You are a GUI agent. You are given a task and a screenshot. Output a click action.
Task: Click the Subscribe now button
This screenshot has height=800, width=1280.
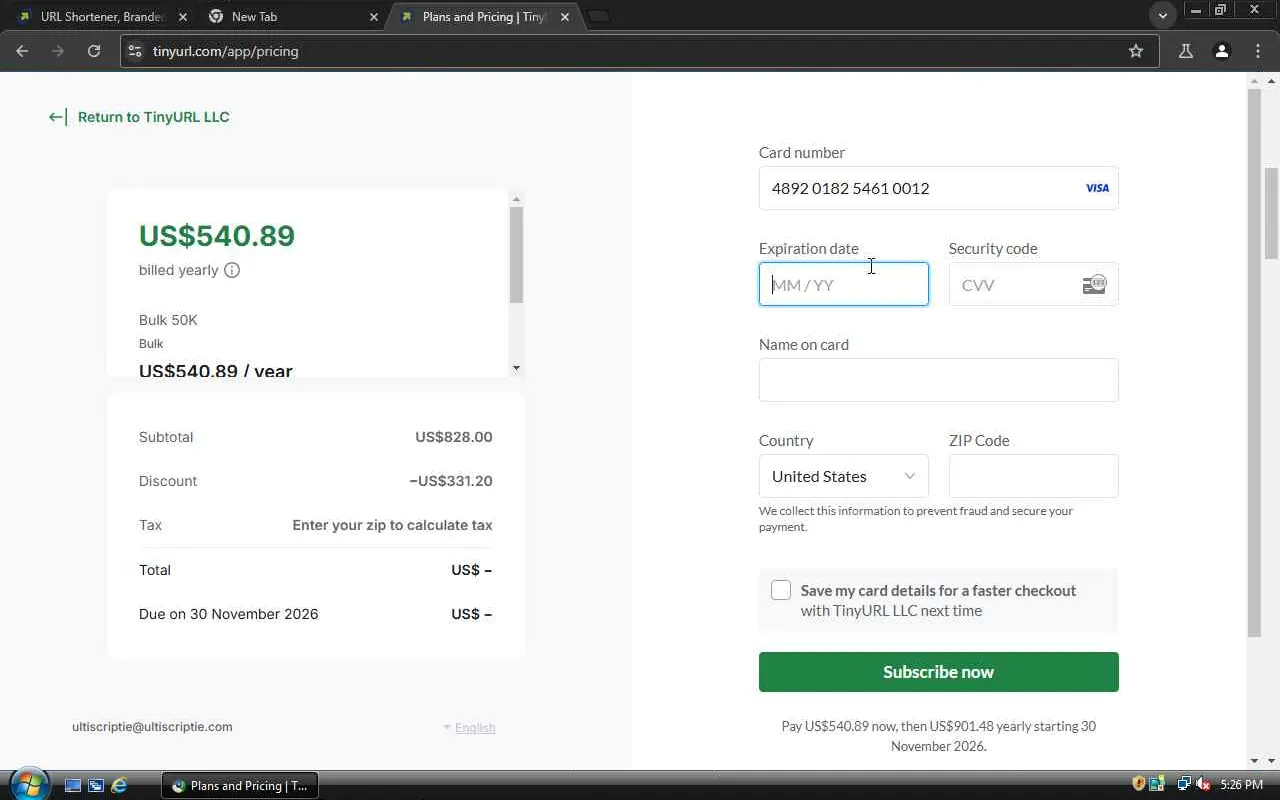click(938, 672)
